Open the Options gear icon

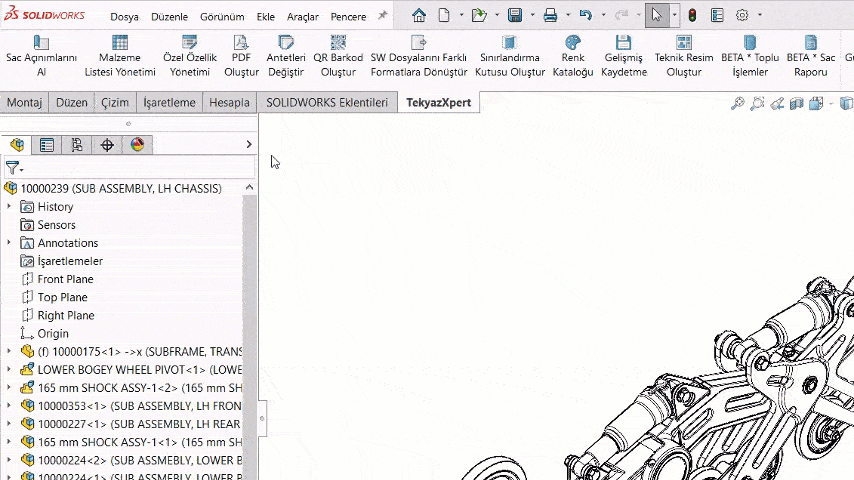[742, 15]
